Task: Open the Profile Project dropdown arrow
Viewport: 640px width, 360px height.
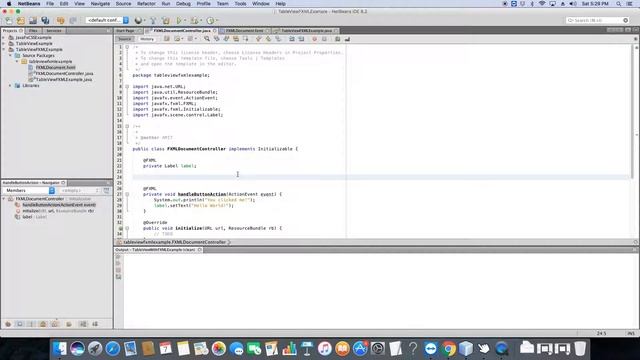Action: pos(216,20)
